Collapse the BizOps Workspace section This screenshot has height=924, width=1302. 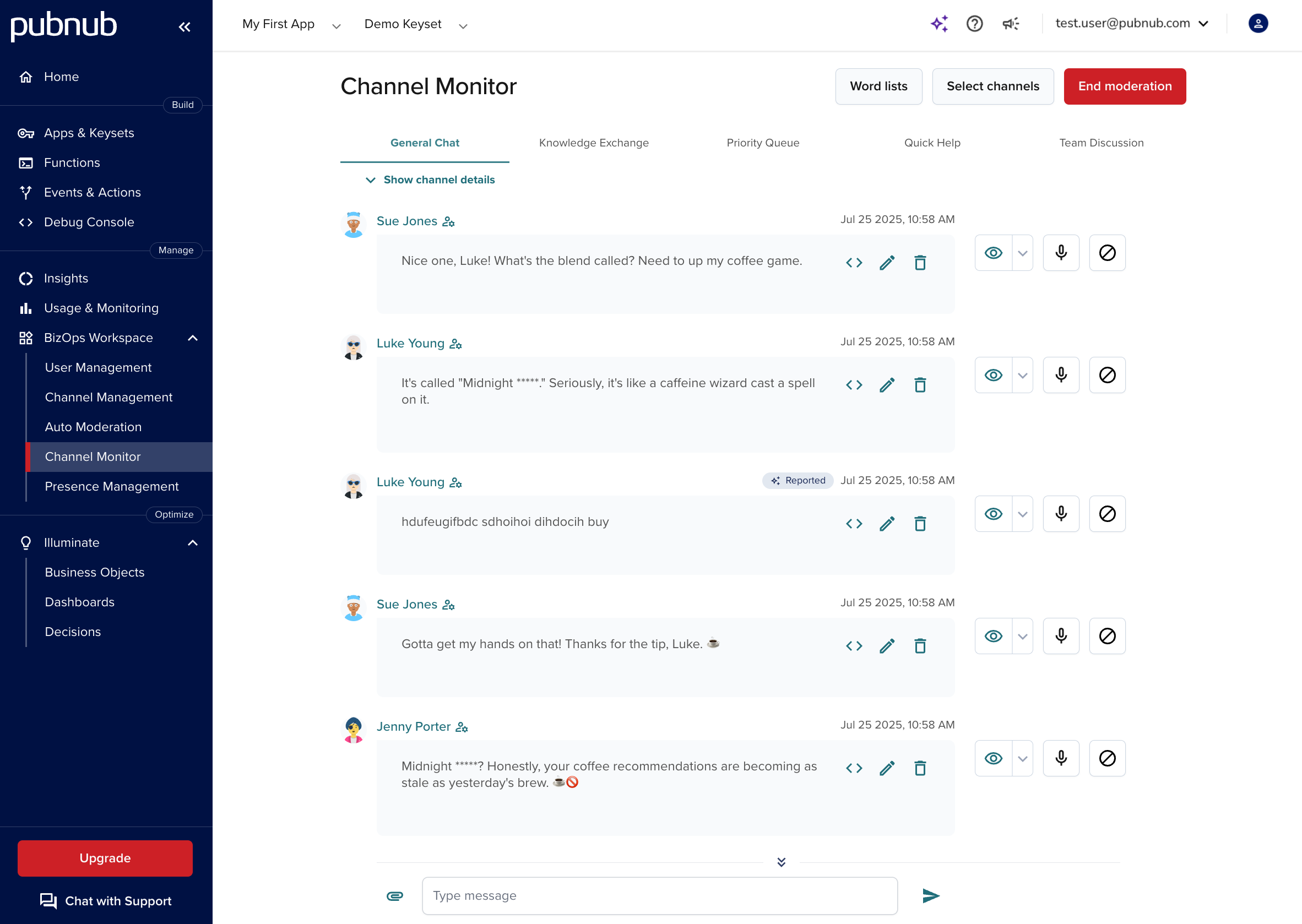click(x=192, y=338)
